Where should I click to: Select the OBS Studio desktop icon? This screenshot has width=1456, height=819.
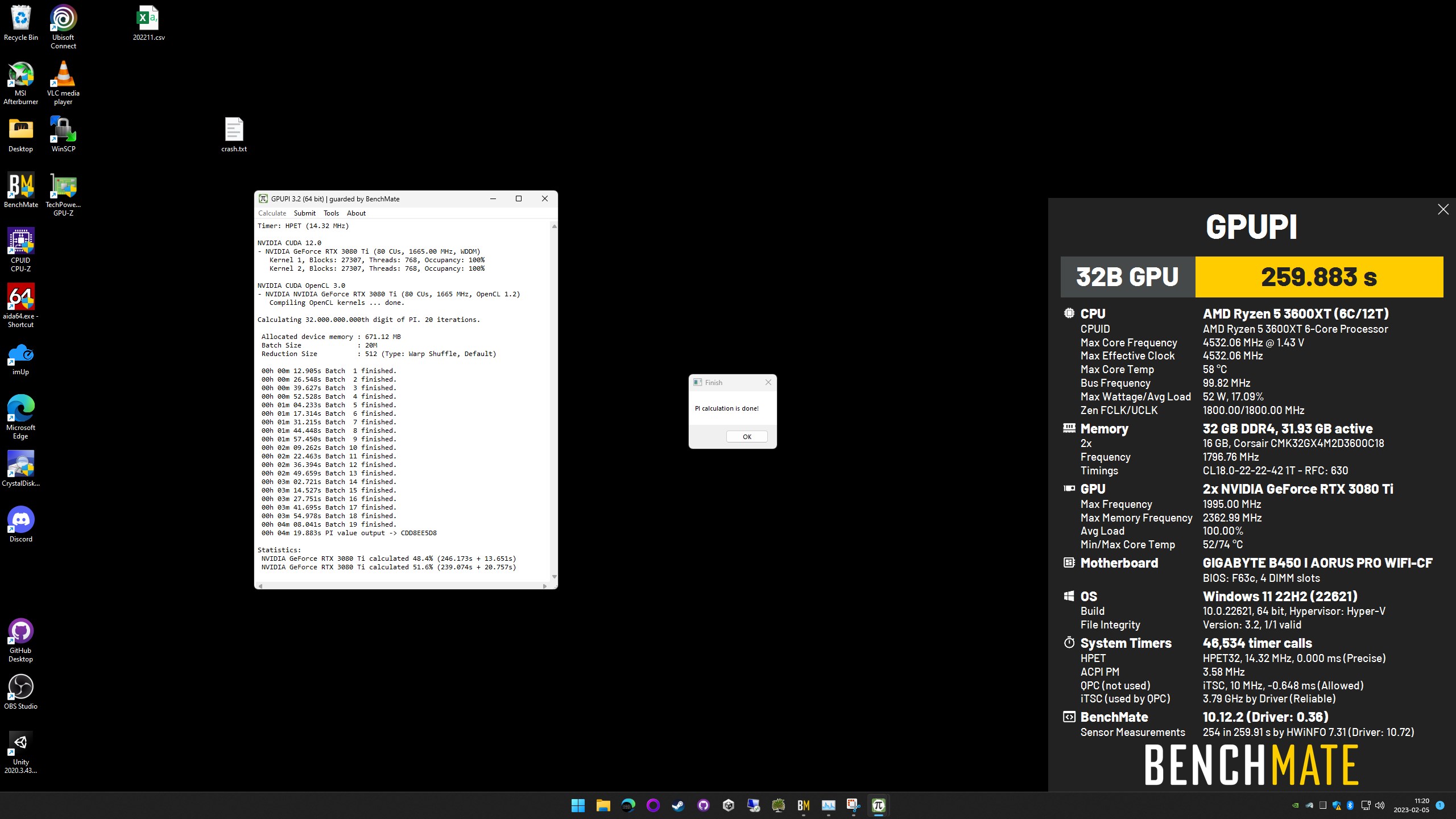coord(21,692)
